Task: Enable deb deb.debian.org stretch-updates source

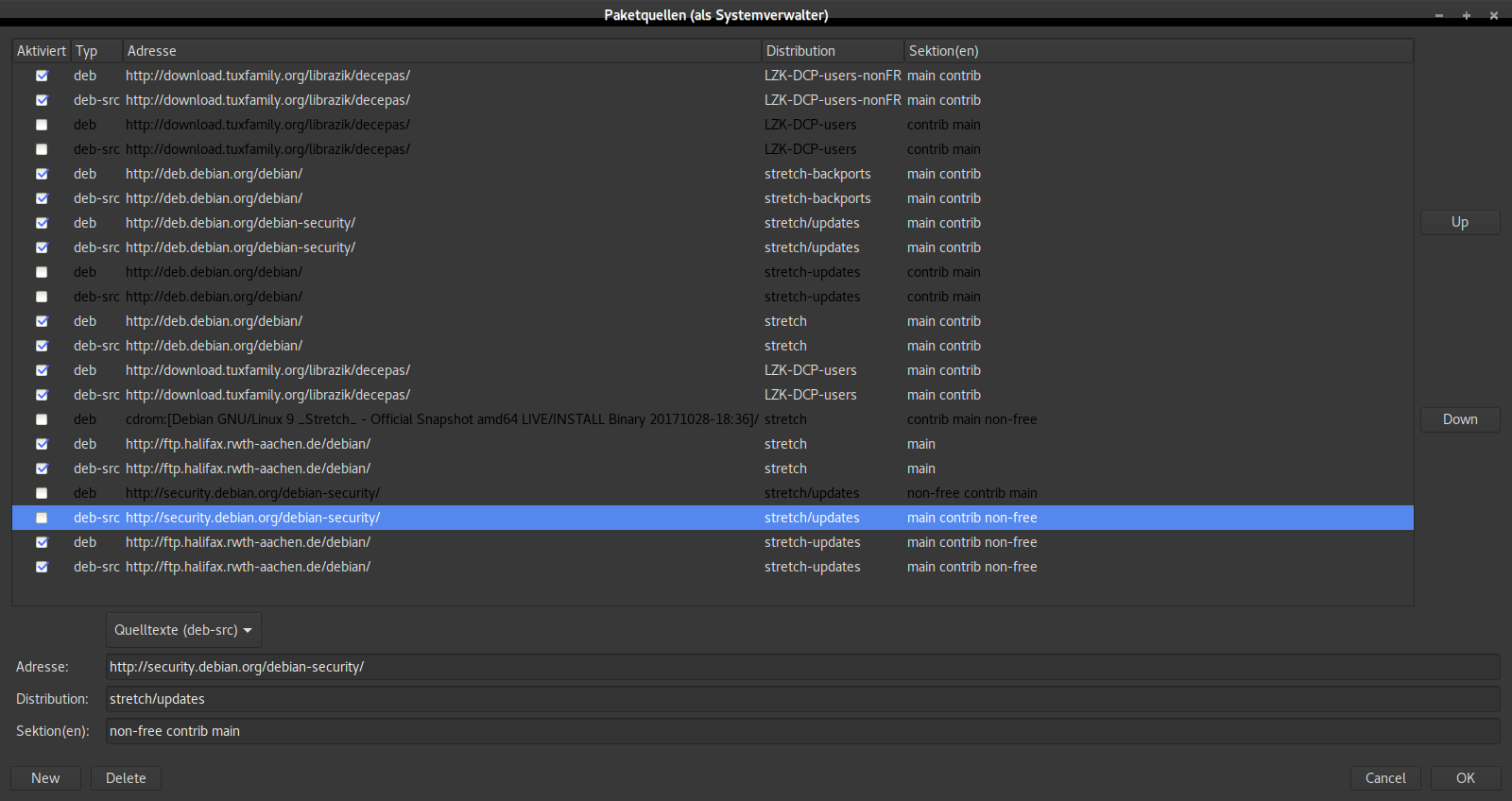Action: (x=42, y=272)
